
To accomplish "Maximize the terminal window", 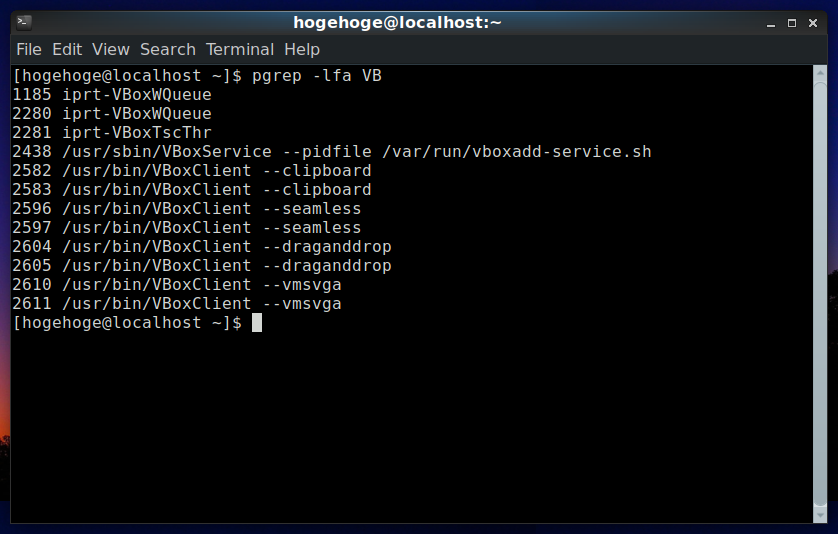I will point(792,23).
